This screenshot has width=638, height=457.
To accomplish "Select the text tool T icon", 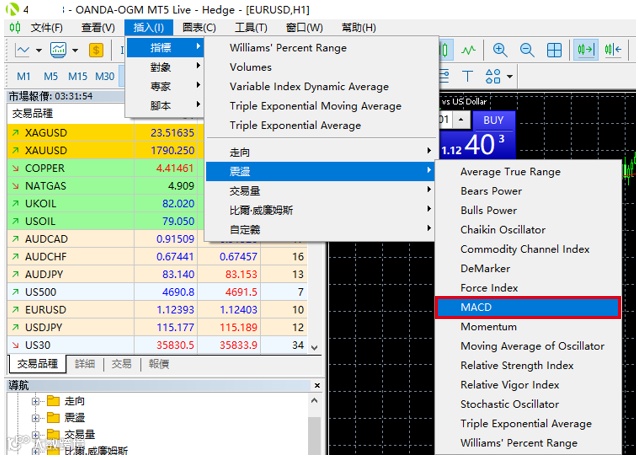I will pyautogui.click(x=468, y=76).
